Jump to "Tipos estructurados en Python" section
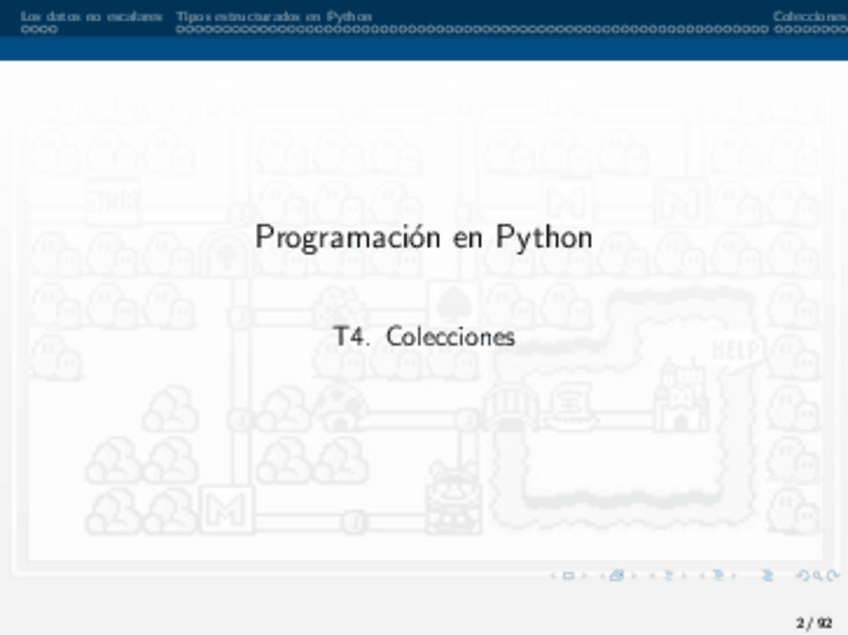848x635 pixels. coord(273,17)
